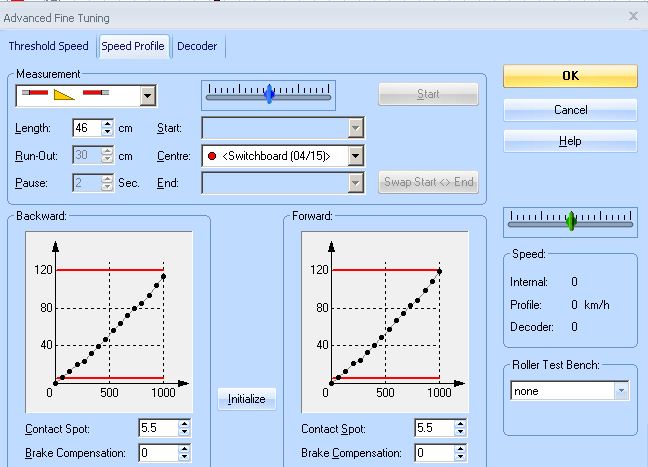The width and height of the screenshot is (648, 467).
Task: Click the yellow ramp icon in measurement selector
Action: tap(64, 95)
